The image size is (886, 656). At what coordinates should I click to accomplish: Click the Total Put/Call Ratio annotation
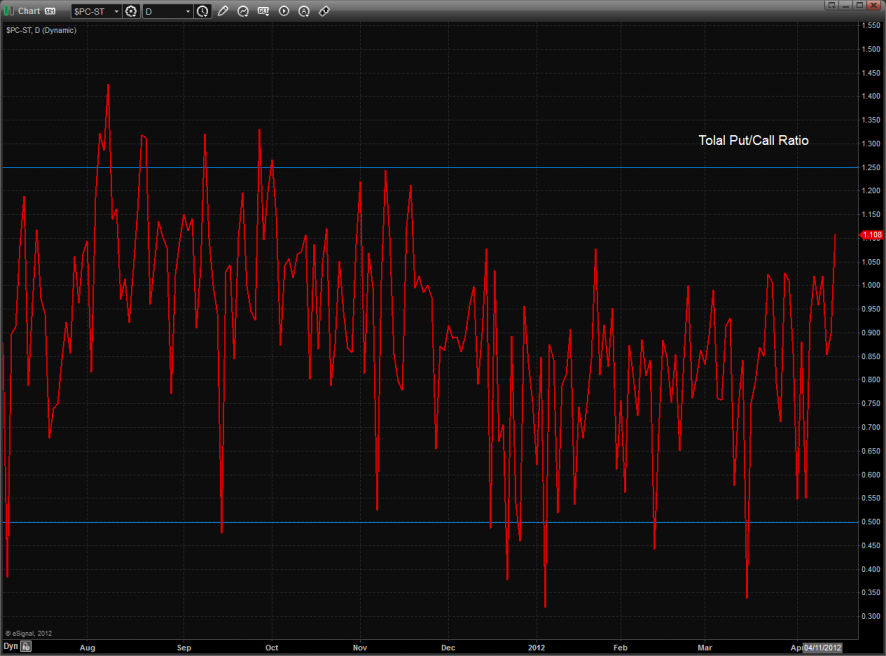point(753,141)
